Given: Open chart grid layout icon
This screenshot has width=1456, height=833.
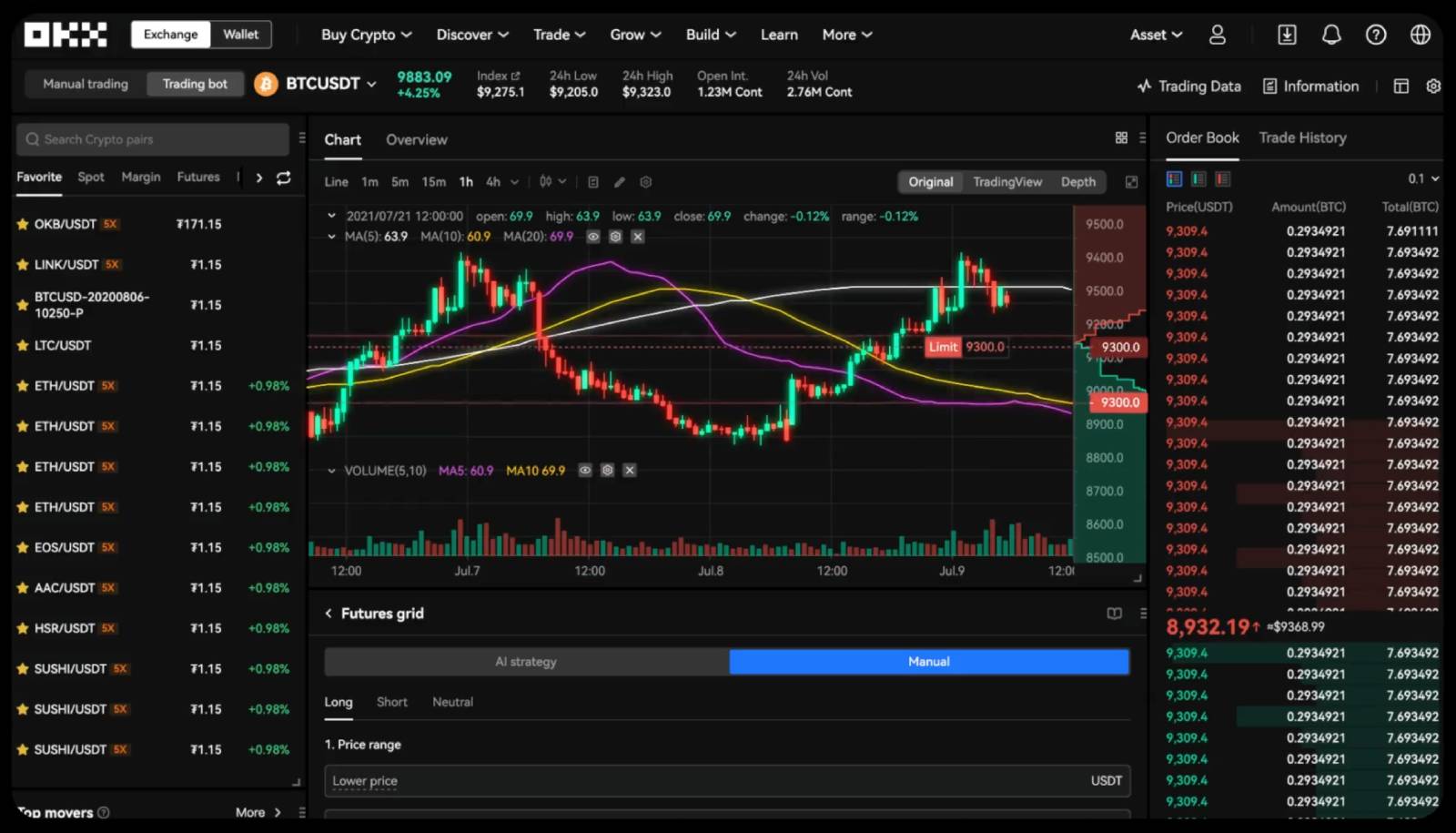Looking at the screenshot, I should [x=1121, y=137].
